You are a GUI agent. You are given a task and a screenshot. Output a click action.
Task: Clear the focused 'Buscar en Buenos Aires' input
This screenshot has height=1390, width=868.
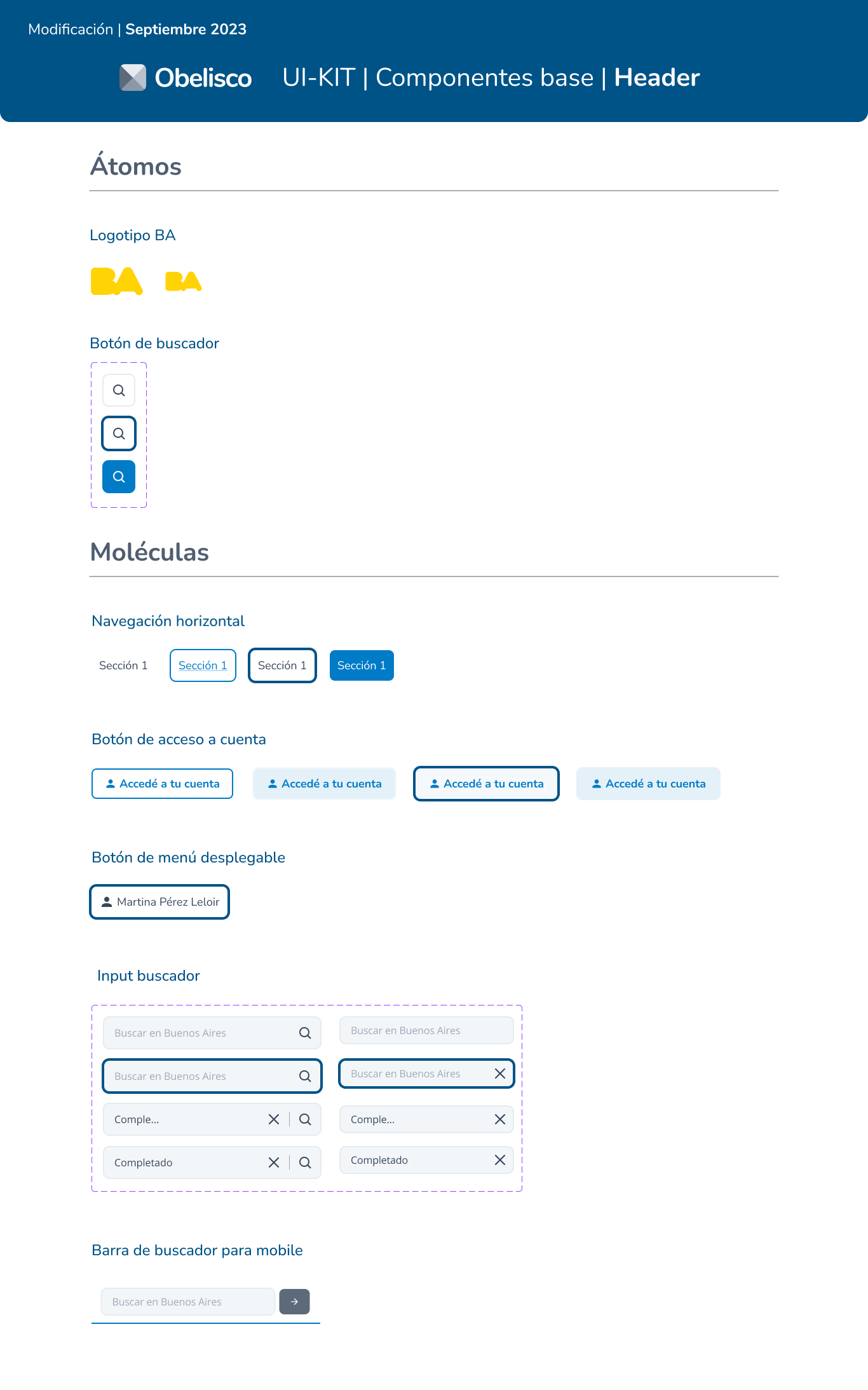499,1073
